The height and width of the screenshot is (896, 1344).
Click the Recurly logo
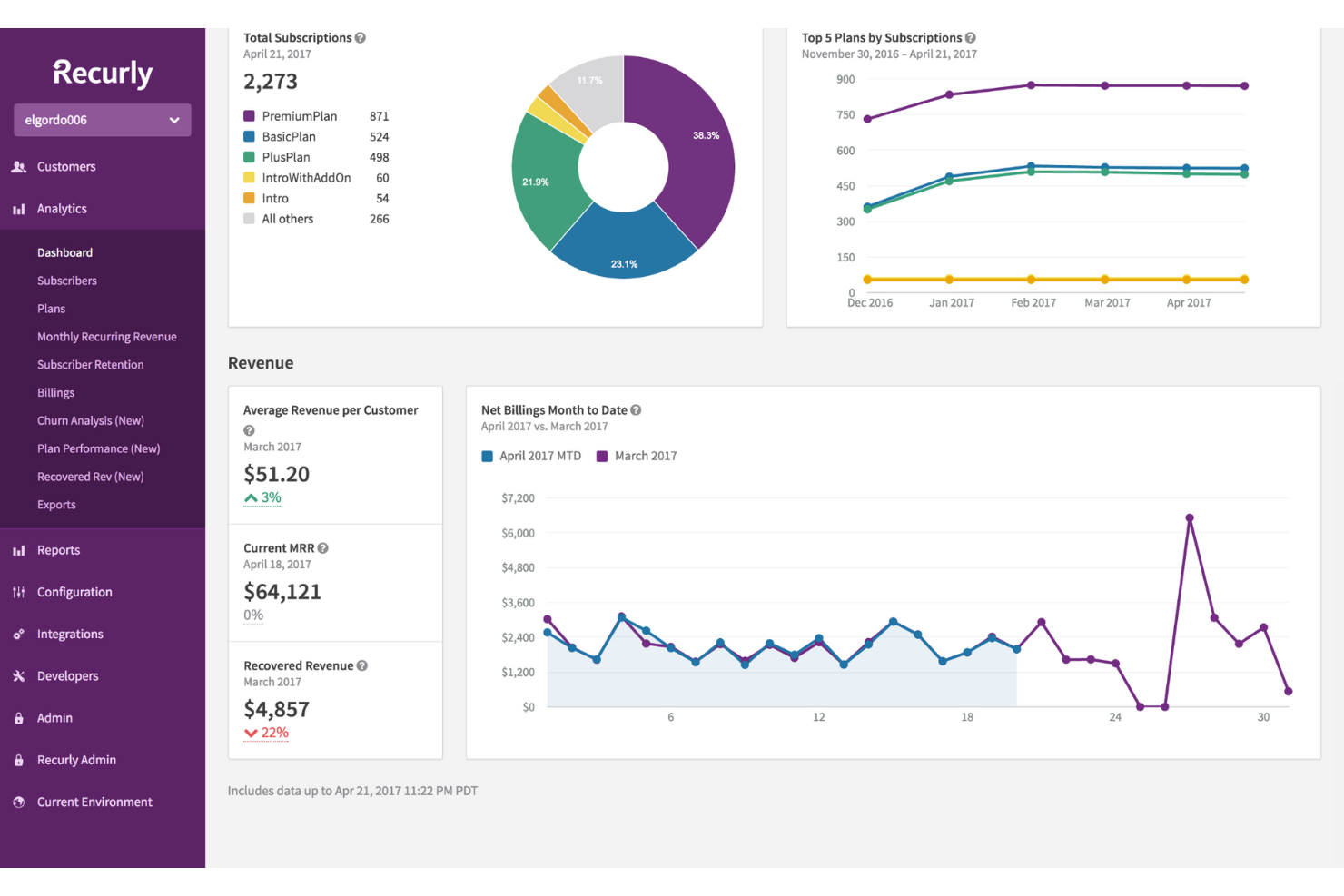pos(103,73)
